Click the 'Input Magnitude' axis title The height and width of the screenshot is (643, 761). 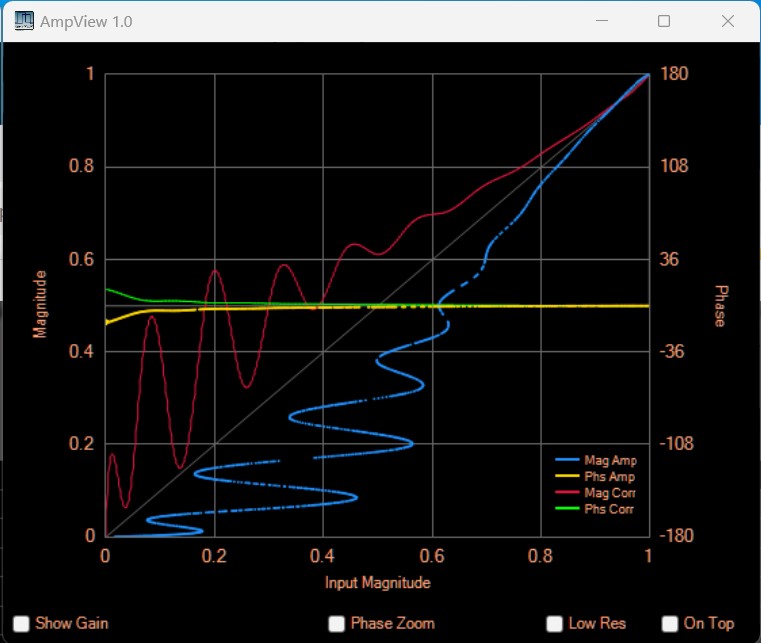click(378, 582)
